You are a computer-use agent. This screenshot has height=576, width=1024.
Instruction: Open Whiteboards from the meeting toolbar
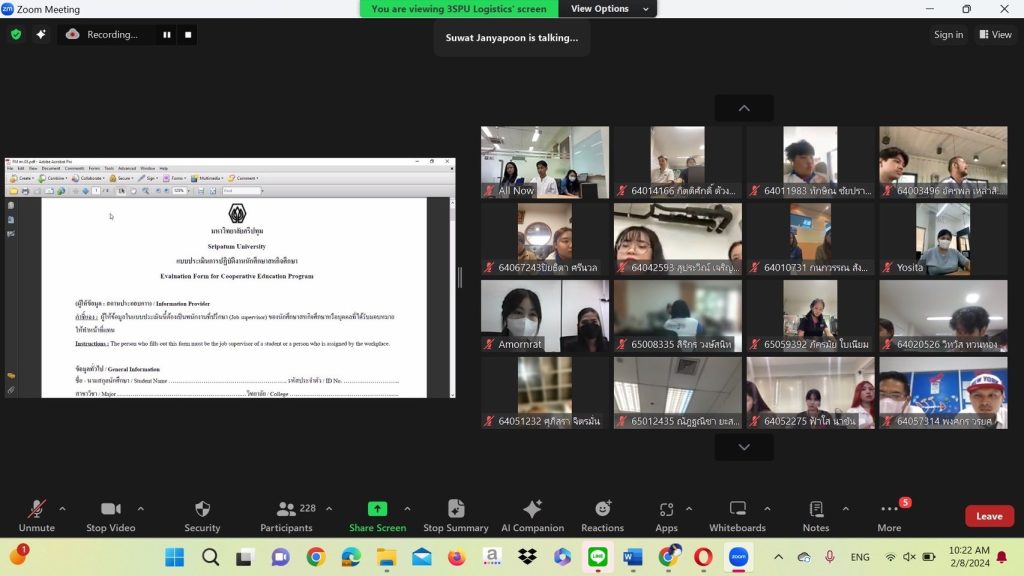coord(737,516)
